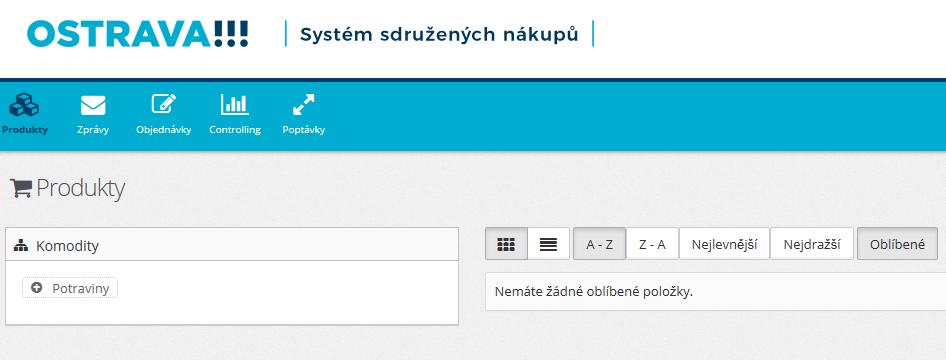The width and height of the screenshot is (946, 360).
Task: Switch to grid view icon
Action: (x=506, y=244)
